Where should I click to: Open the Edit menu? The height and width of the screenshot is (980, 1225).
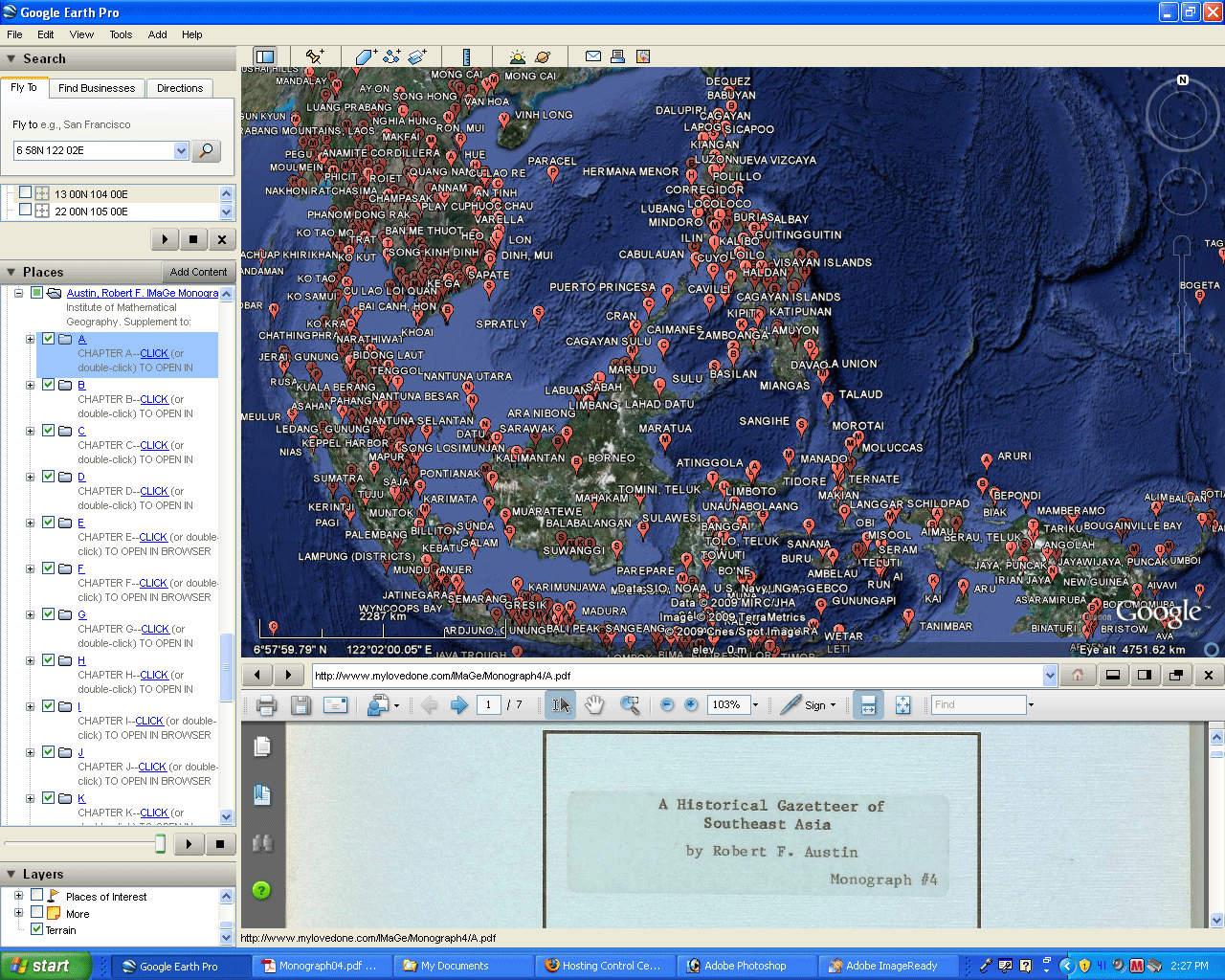[x=46, y=34]
